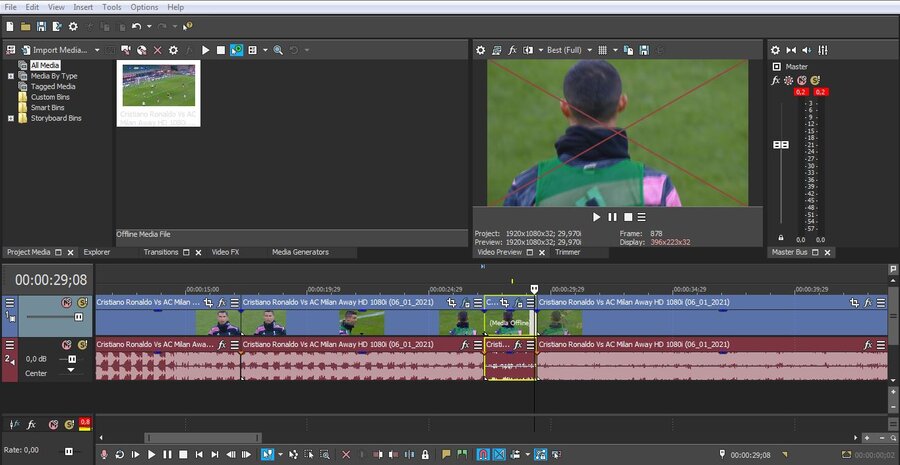Arm record with the microphone icon

104,455
